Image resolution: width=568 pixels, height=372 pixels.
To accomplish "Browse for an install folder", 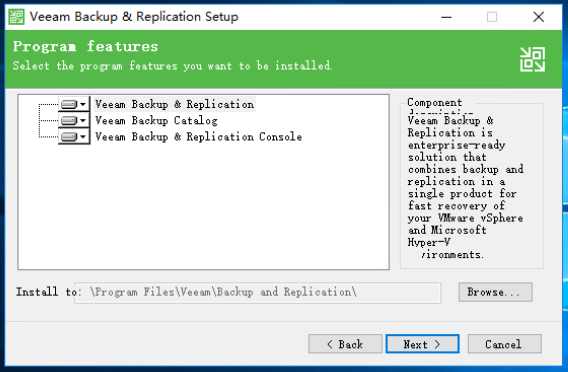I will click(x=495, y=292).
